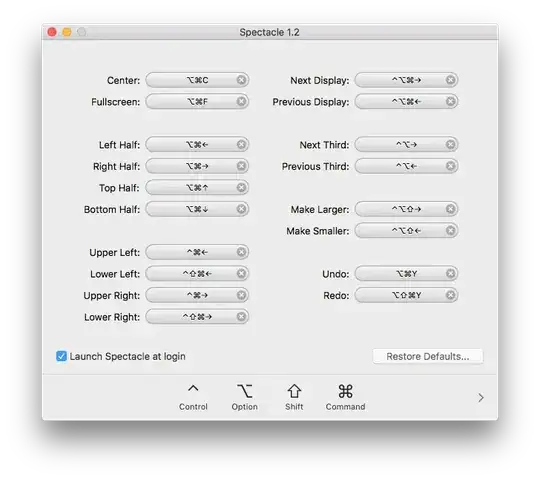540x480 pixels.
Task: Click the 'Redo:' label text
Action: coord(336,295)
